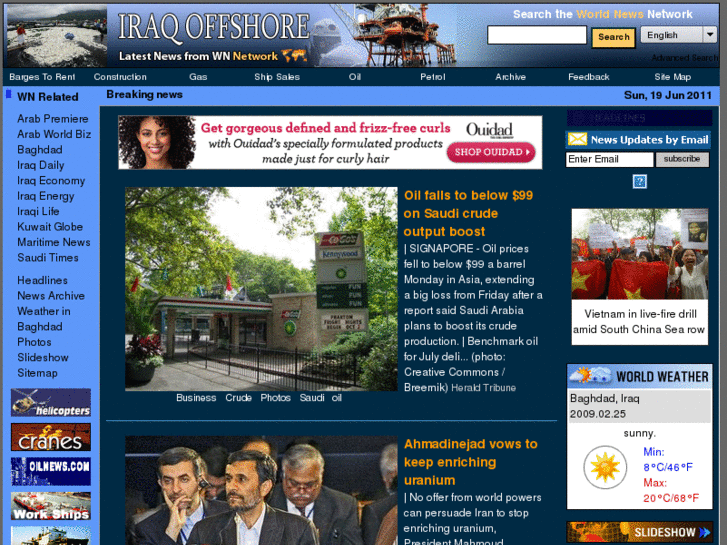Image resolution: width=727 pixels, height=545 pixels.
Task: Open the Petrol menu item
Action: click(433, 77)
